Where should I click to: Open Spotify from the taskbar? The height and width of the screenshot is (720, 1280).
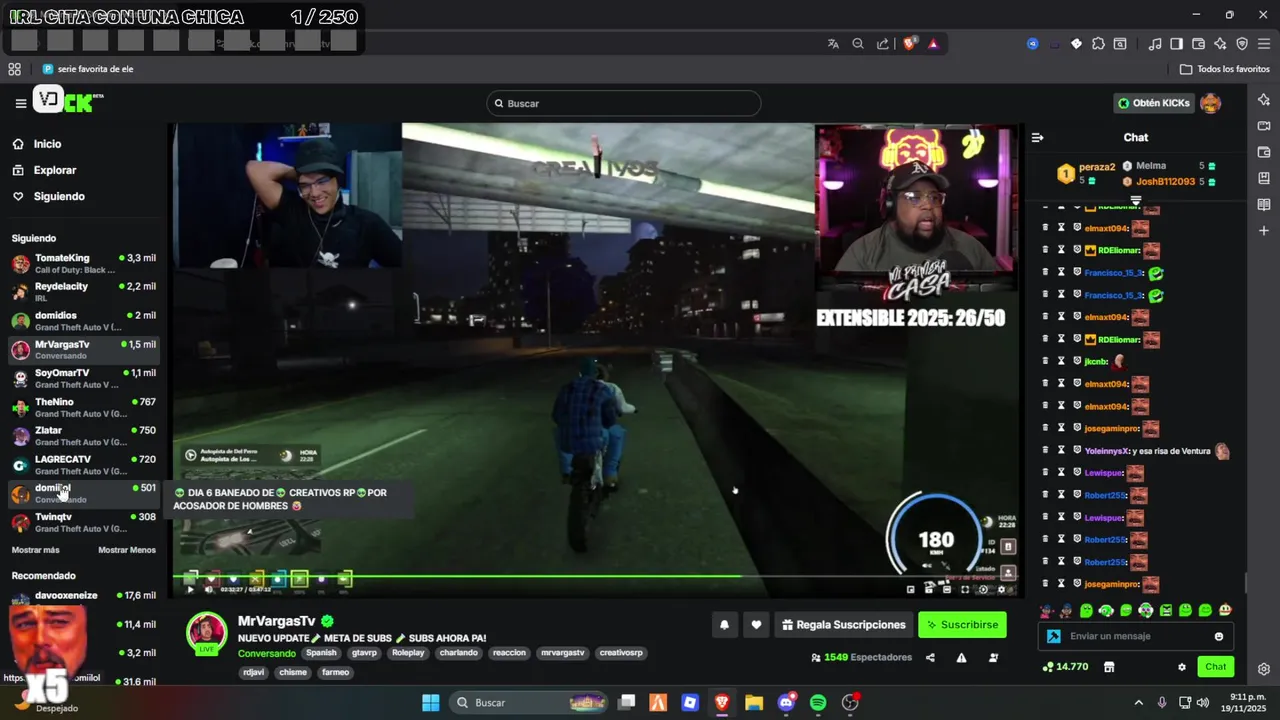[x=818, y=703]
